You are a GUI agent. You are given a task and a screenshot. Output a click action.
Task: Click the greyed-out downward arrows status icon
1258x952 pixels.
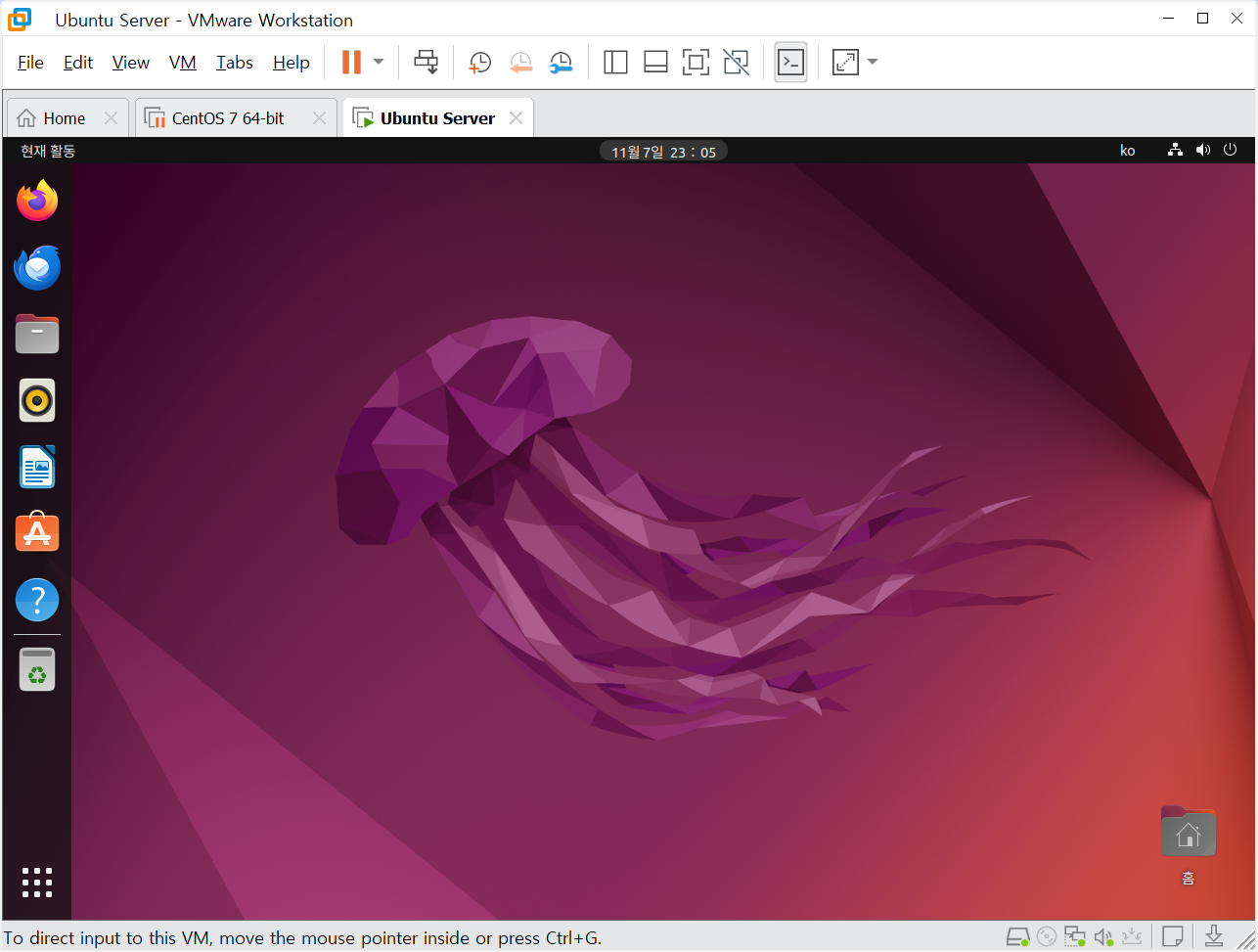tap(1133, 936)
